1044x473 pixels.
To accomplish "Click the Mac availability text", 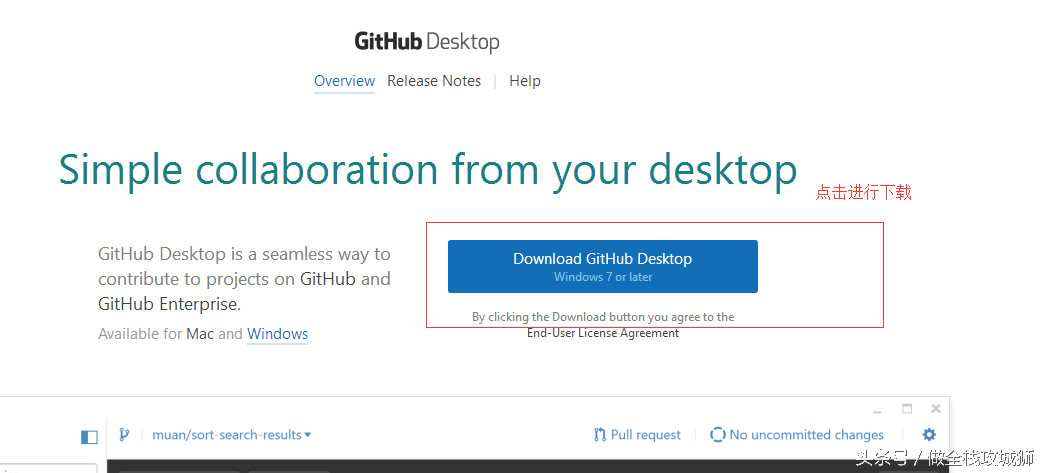I will (200, 334).
